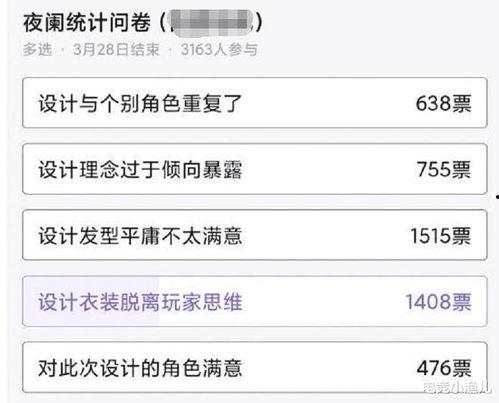Click the watermark in the bottom corner
Viewport: 499px width, 403px height.
pos(457,387)
